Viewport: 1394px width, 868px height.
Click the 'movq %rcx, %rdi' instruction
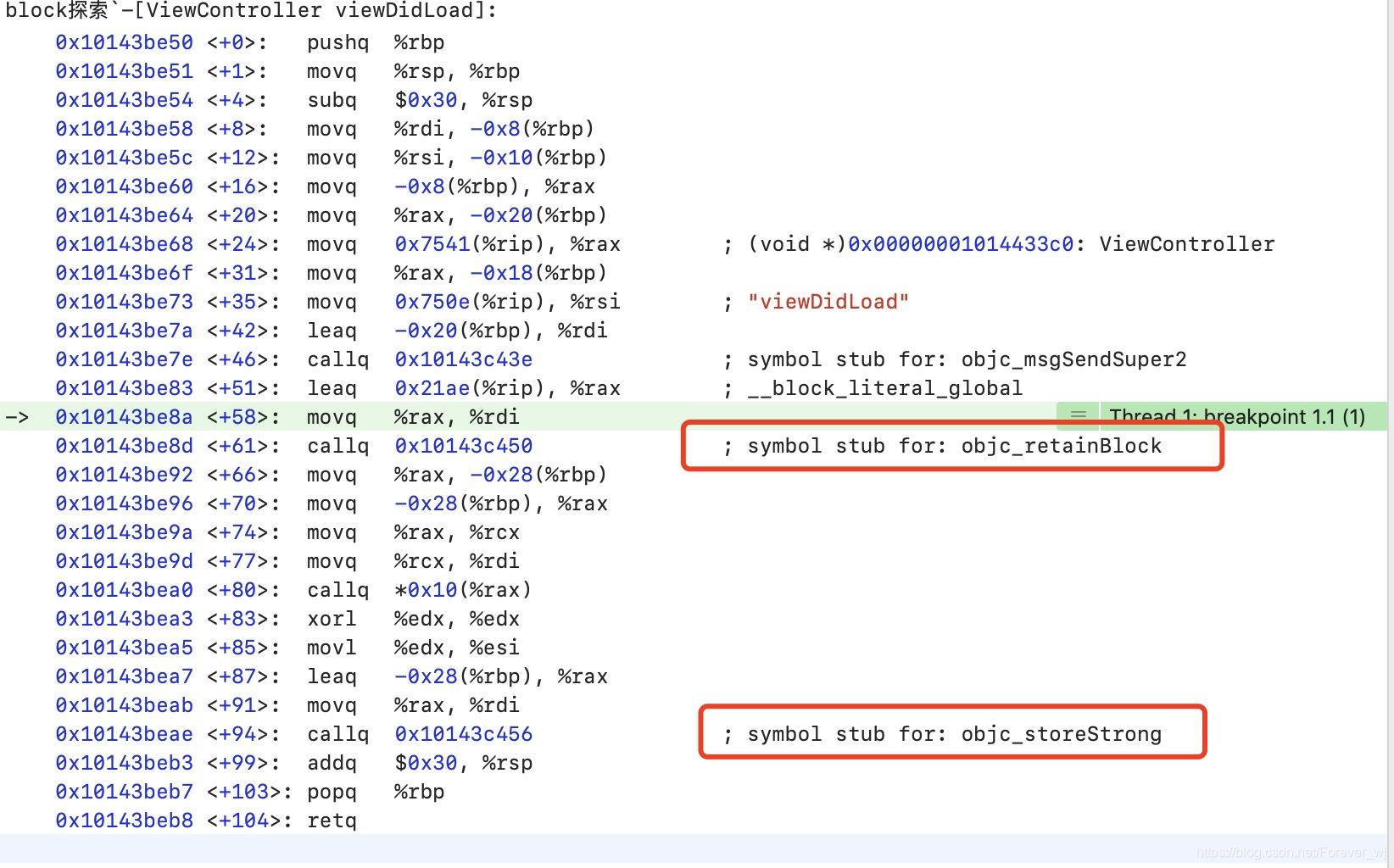click(x=413, y=561)
